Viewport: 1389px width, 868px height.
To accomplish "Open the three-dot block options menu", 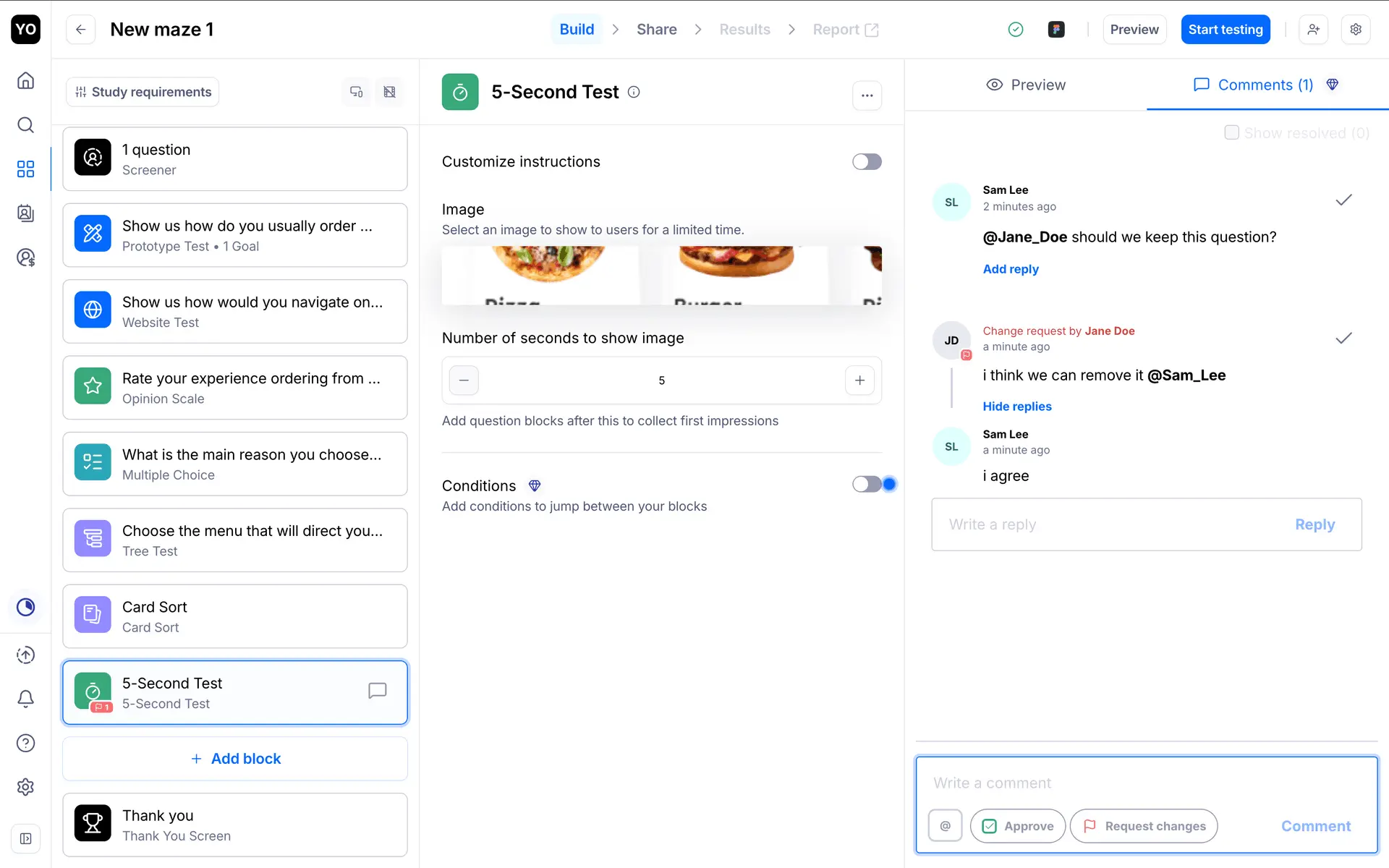I will [x=867, y=95].
